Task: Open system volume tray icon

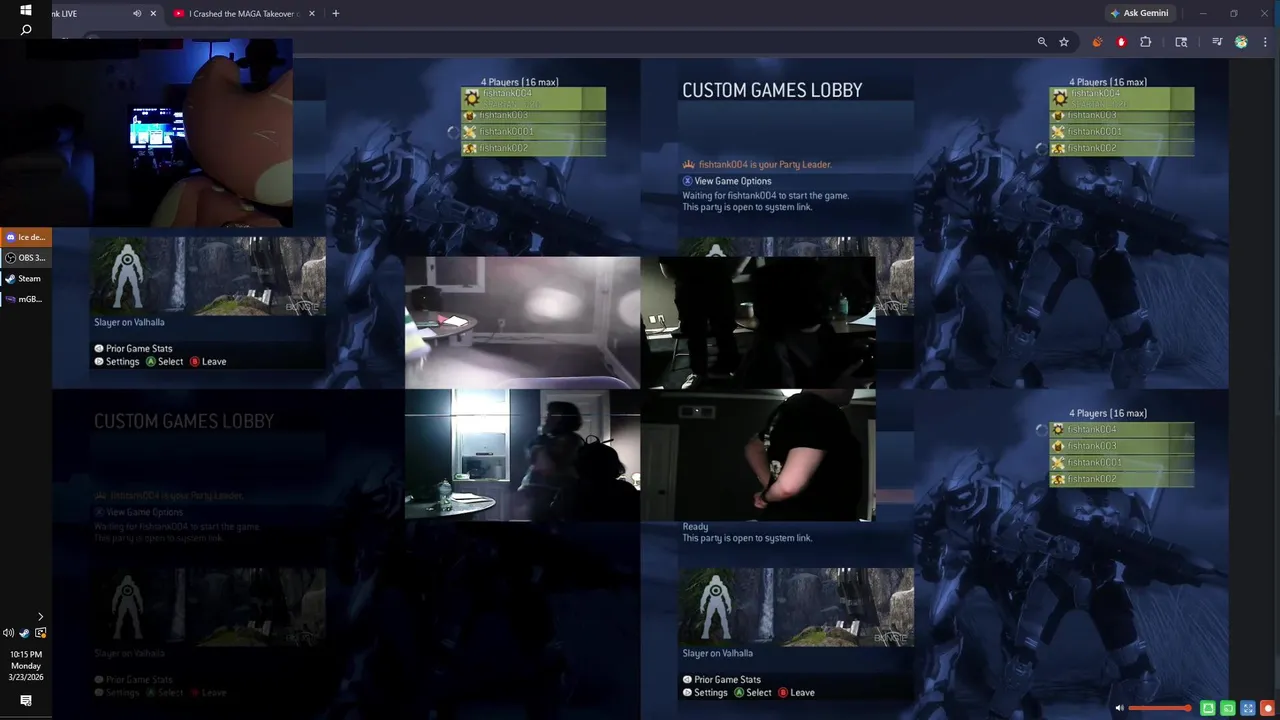Action: tap(8, 633)
